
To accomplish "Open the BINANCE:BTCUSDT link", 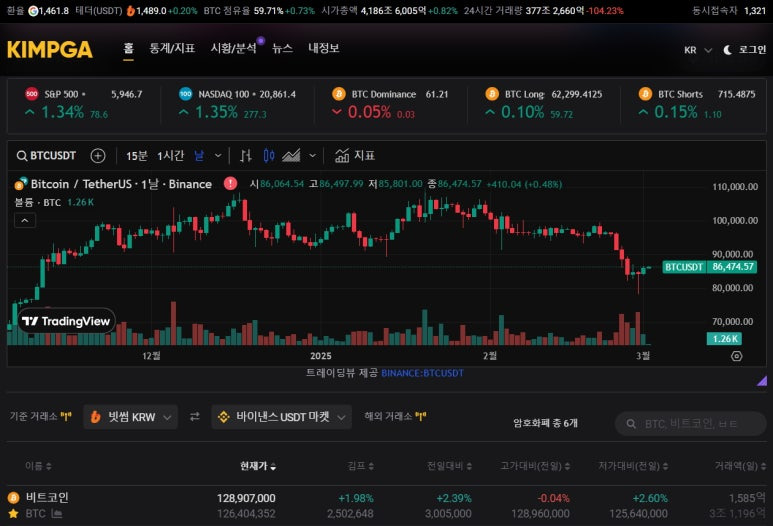I will point(422,373).
